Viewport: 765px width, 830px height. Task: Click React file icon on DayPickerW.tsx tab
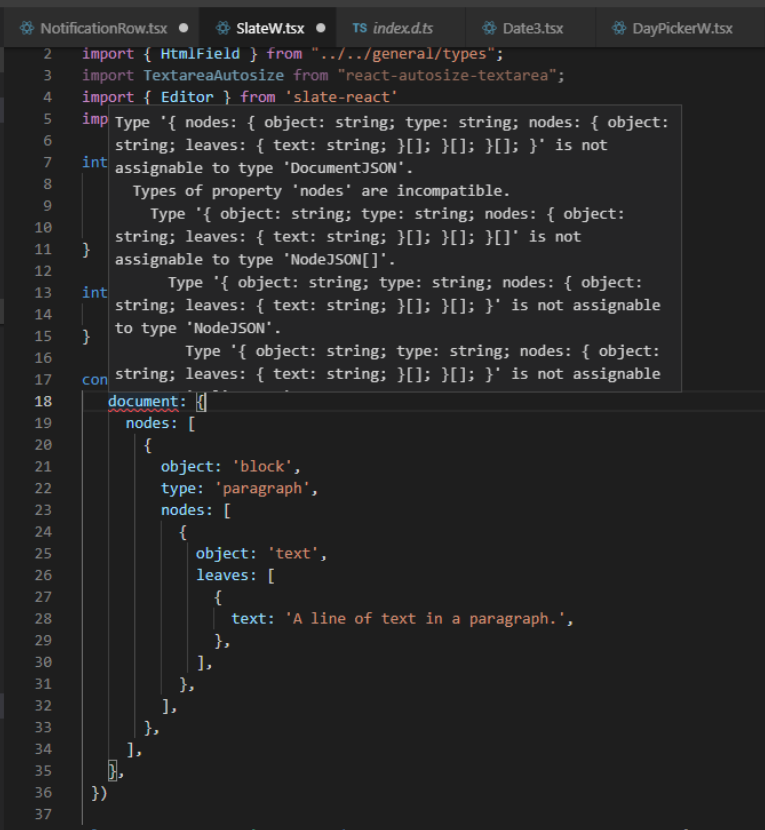[619, 28]
